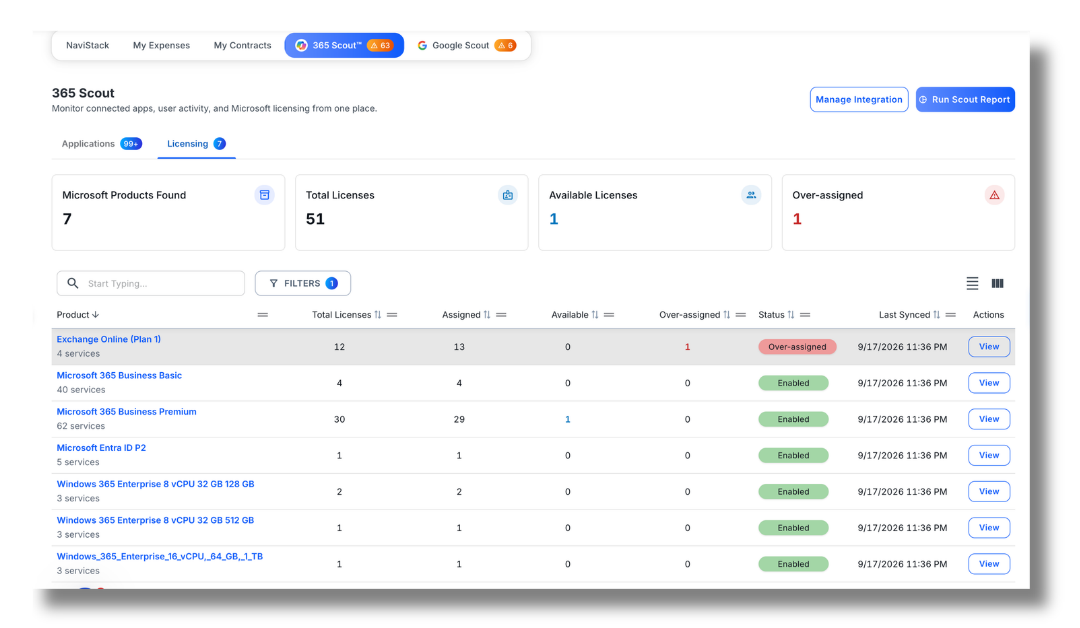
Task: Click available count 1 for Business Premium
Action: (568, 419)
